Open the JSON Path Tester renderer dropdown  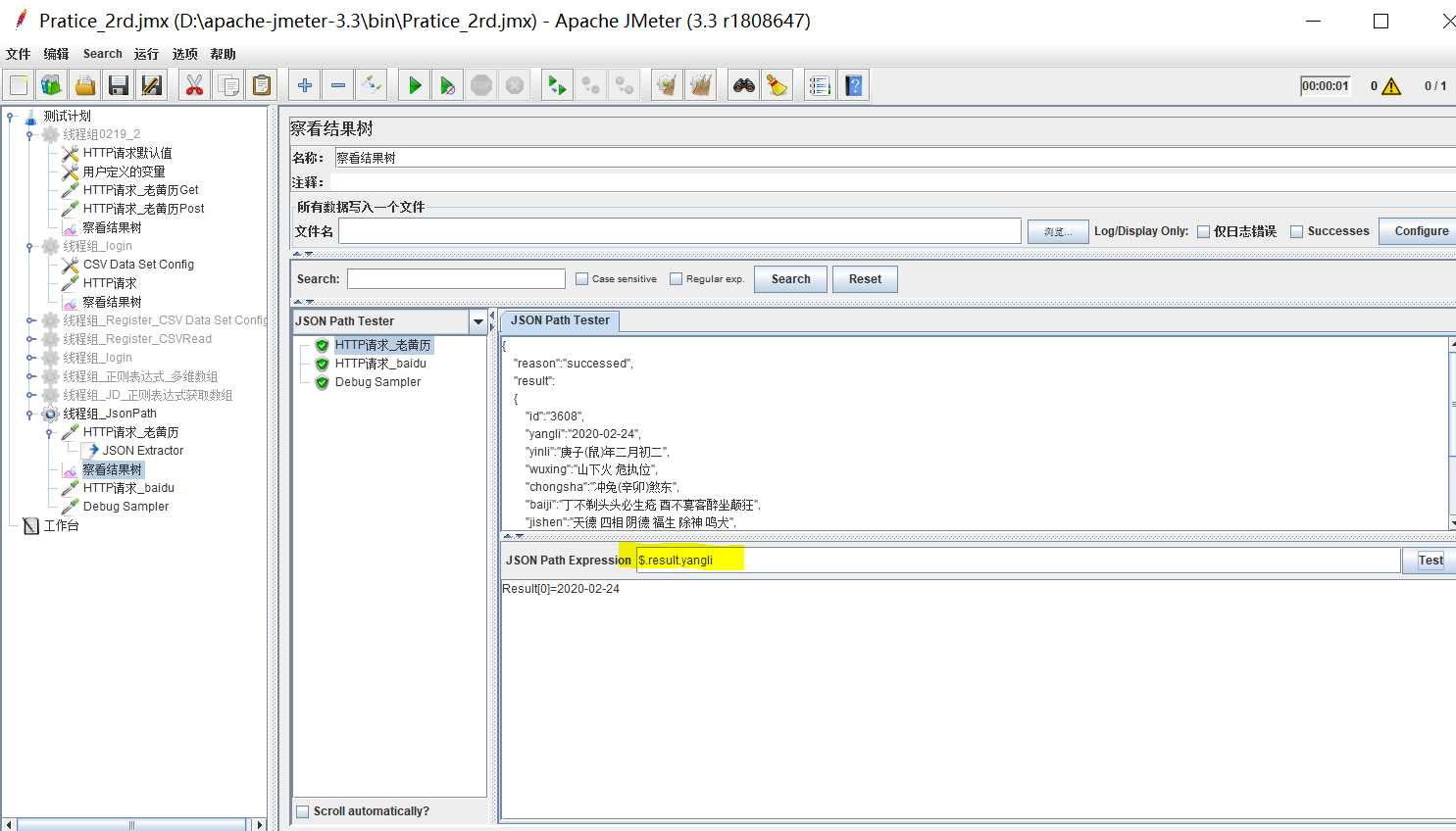(x=478, y=321)
